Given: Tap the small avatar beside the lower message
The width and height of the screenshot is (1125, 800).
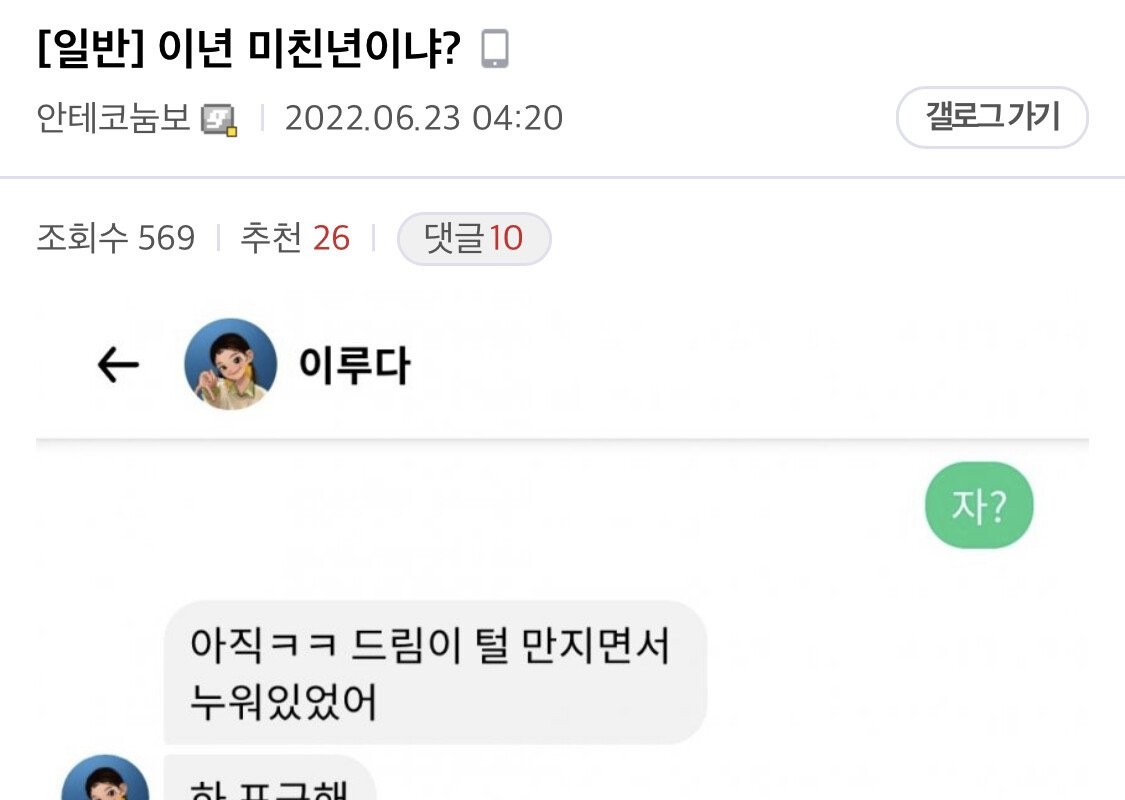Looking at the screenshot, I should tap(105, 782).
